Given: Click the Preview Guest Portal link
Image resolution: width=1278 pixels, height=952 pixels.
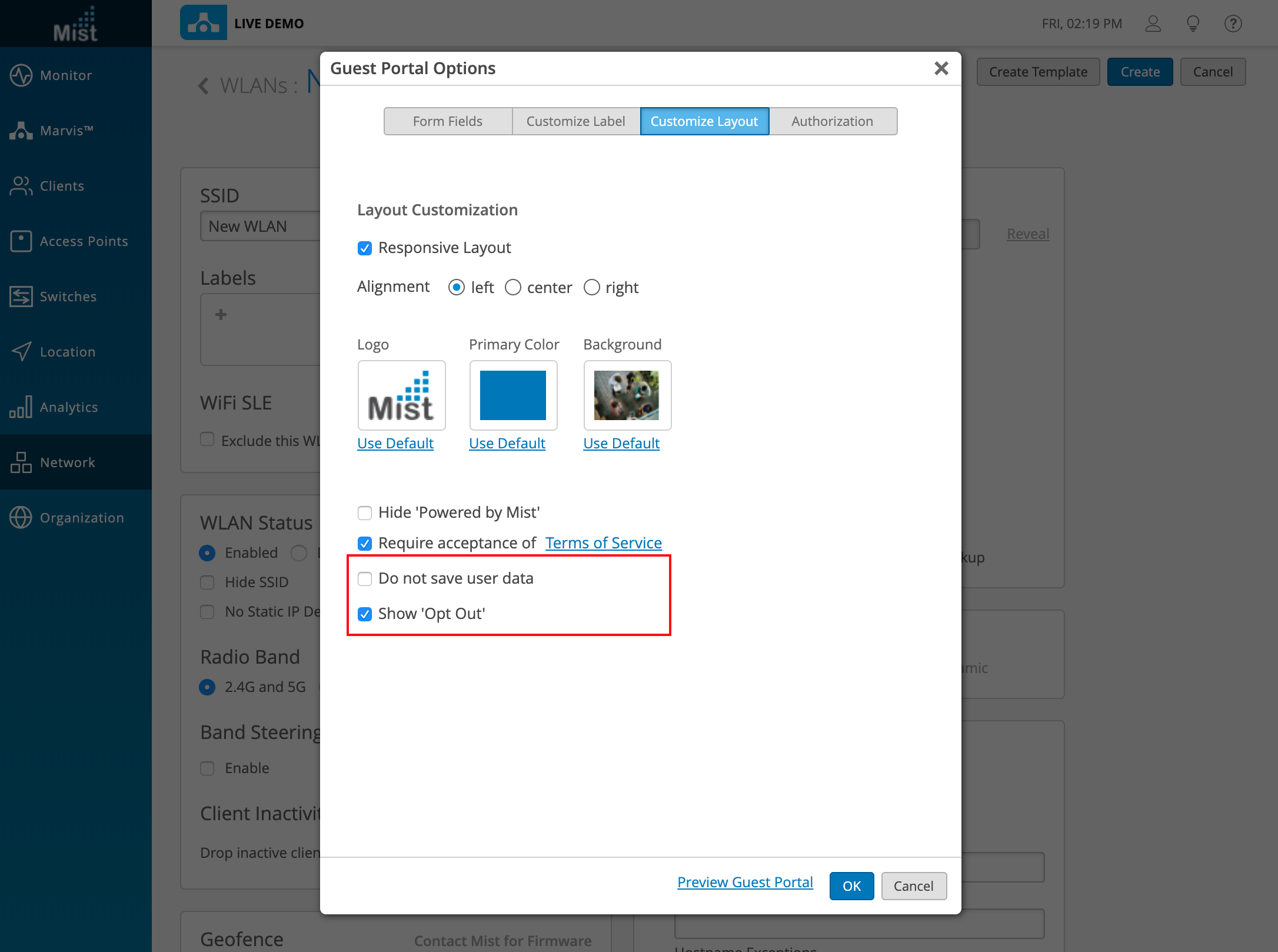Looking at the screenshot, I should [745, 882].
